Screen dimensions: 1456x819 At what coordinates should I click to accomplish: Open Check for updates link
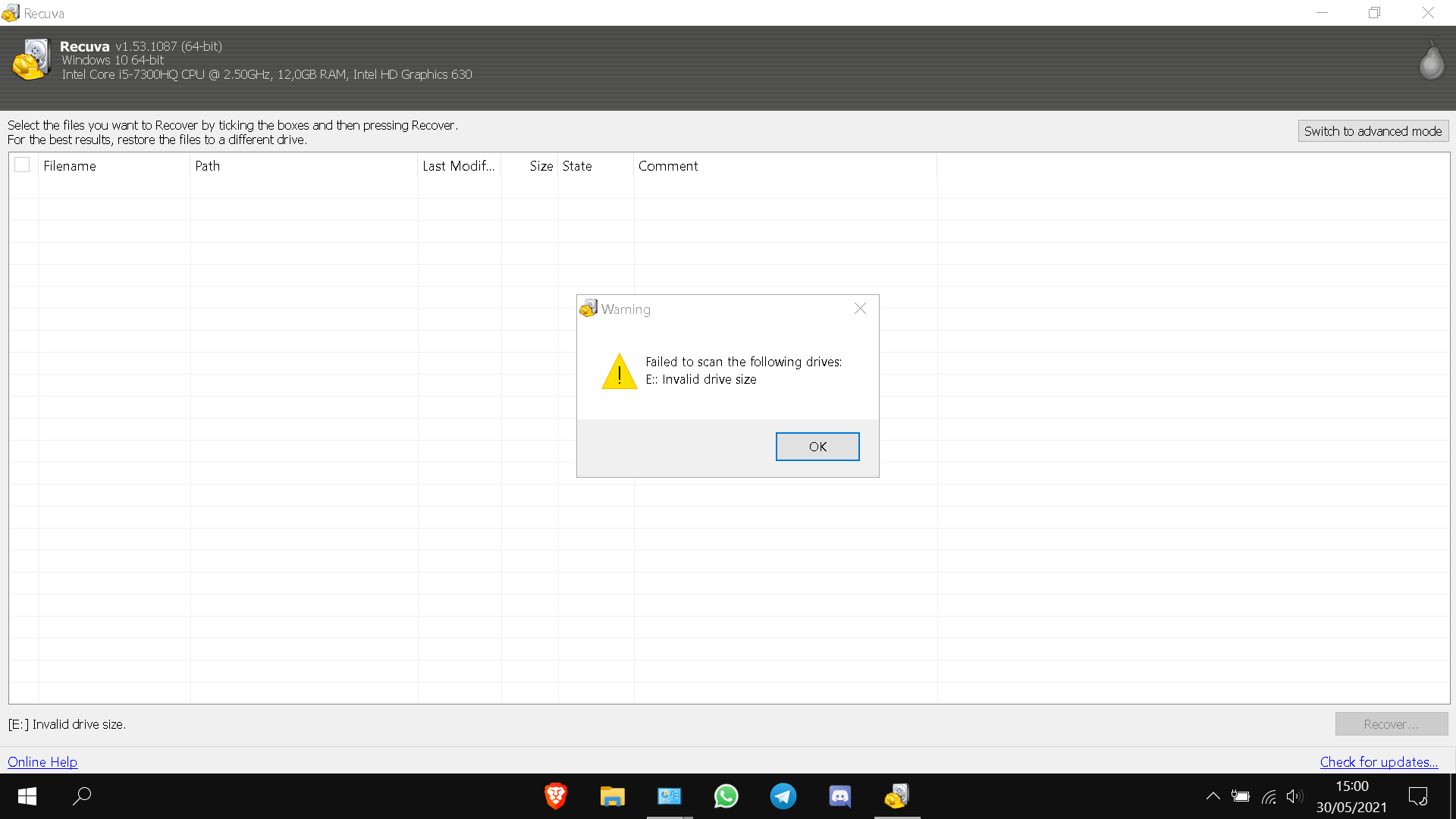pyautogui.click(x=1379, y=762)
